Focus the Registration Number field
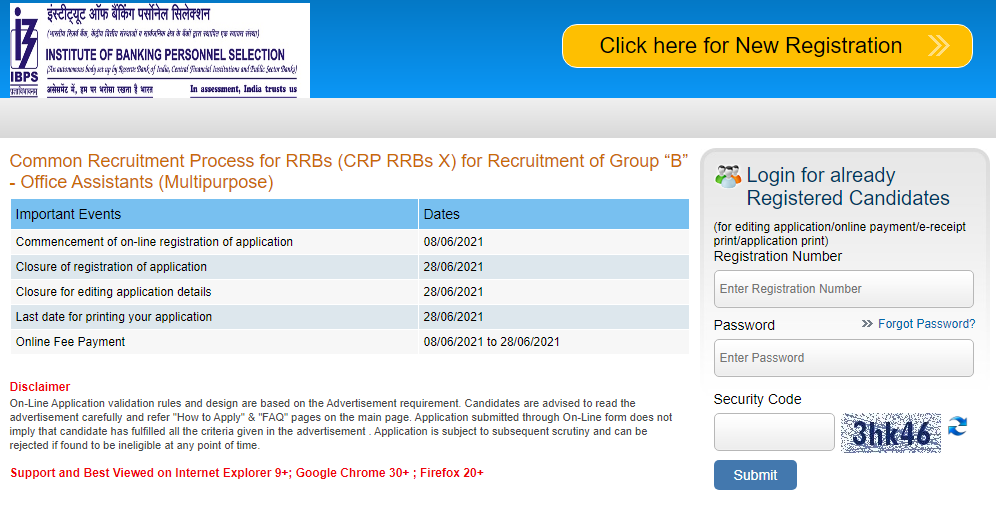The height and width of the screenshot is (531, 996). coord(844,289)
